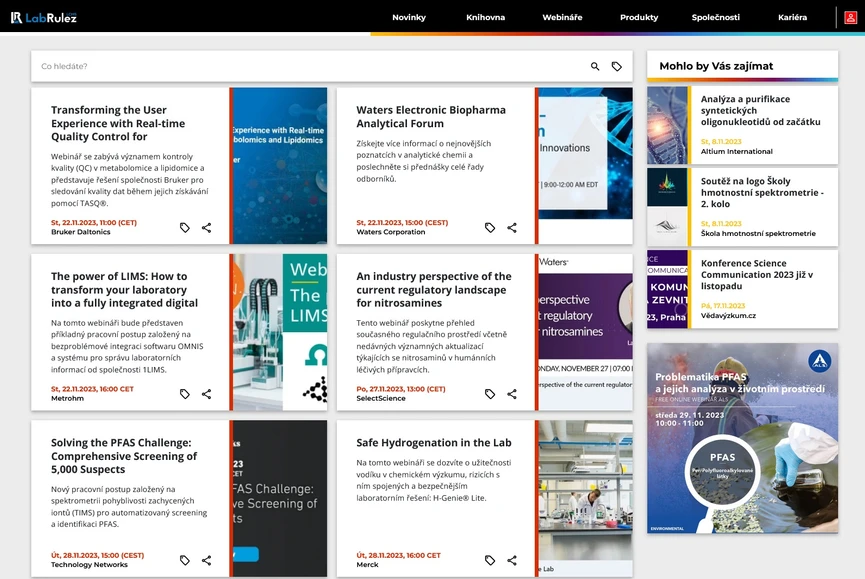Open 'Transforming the User Experience' webinar title
This screenshot has height=579, width=865.
(x=118, y=124)
